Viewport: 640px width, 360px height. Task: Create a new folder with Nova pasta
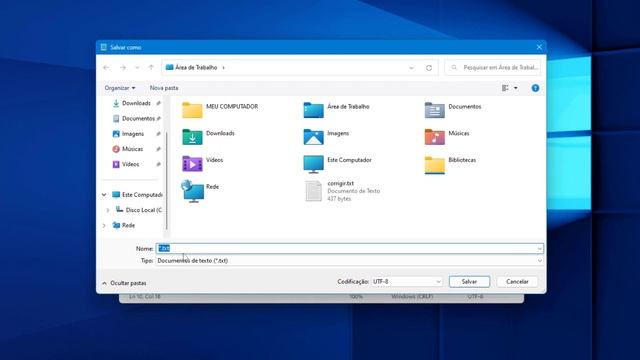(x=164, y=88)
